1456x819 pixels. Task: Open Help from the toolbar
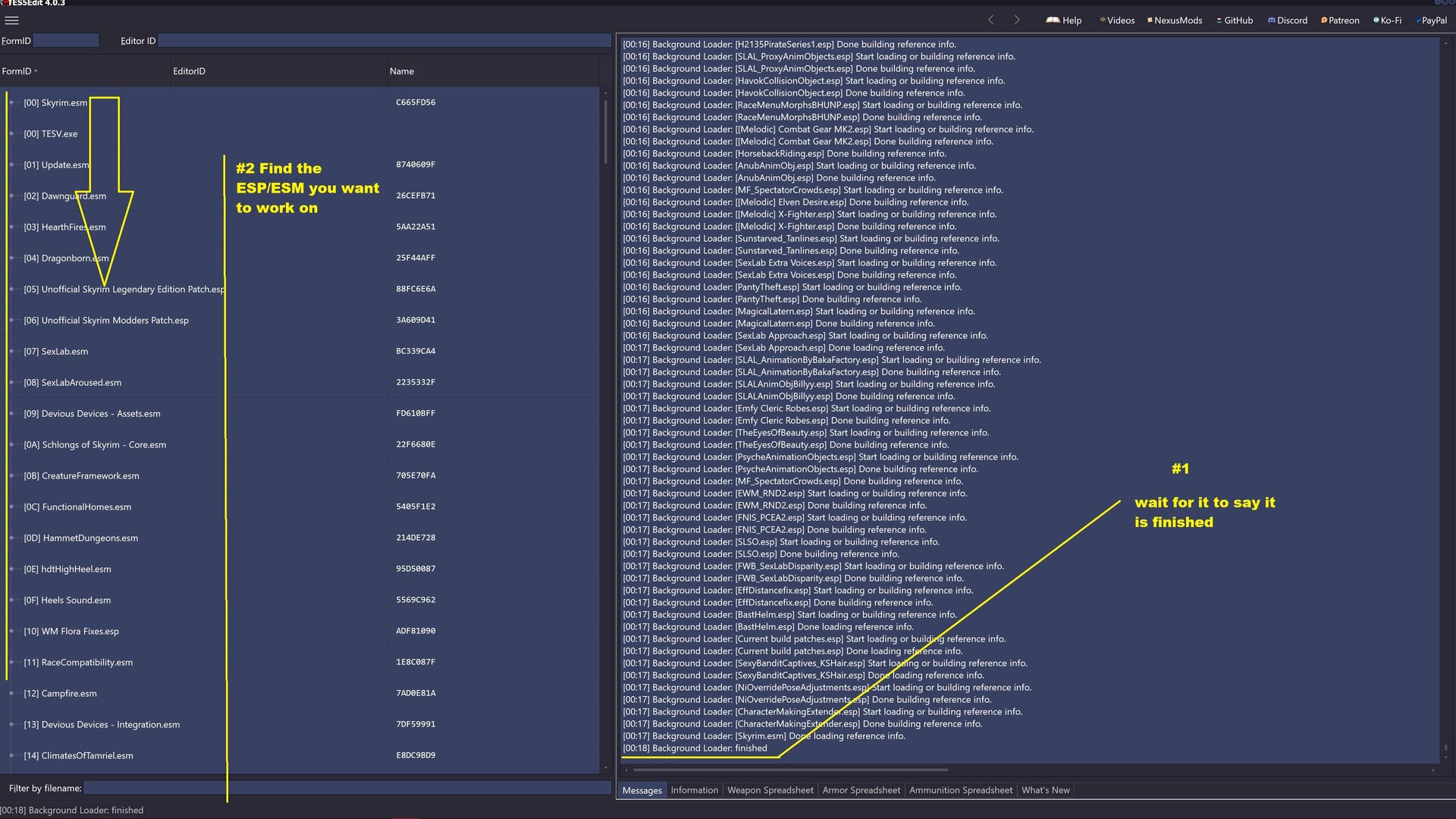tap(1064, 20)
